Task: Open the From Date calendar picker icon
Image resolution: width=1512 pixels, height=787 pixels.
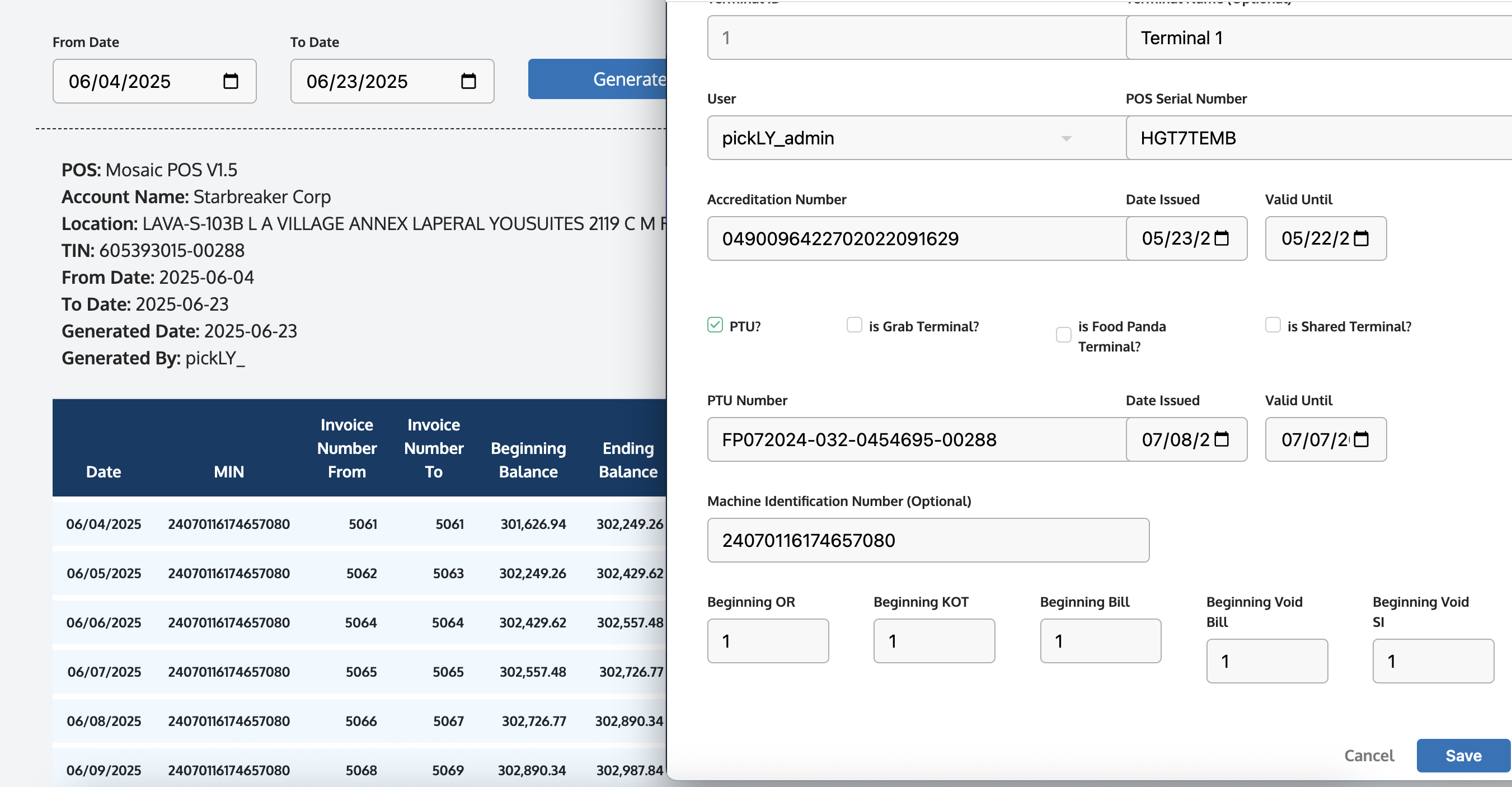Action: point(231,81)
